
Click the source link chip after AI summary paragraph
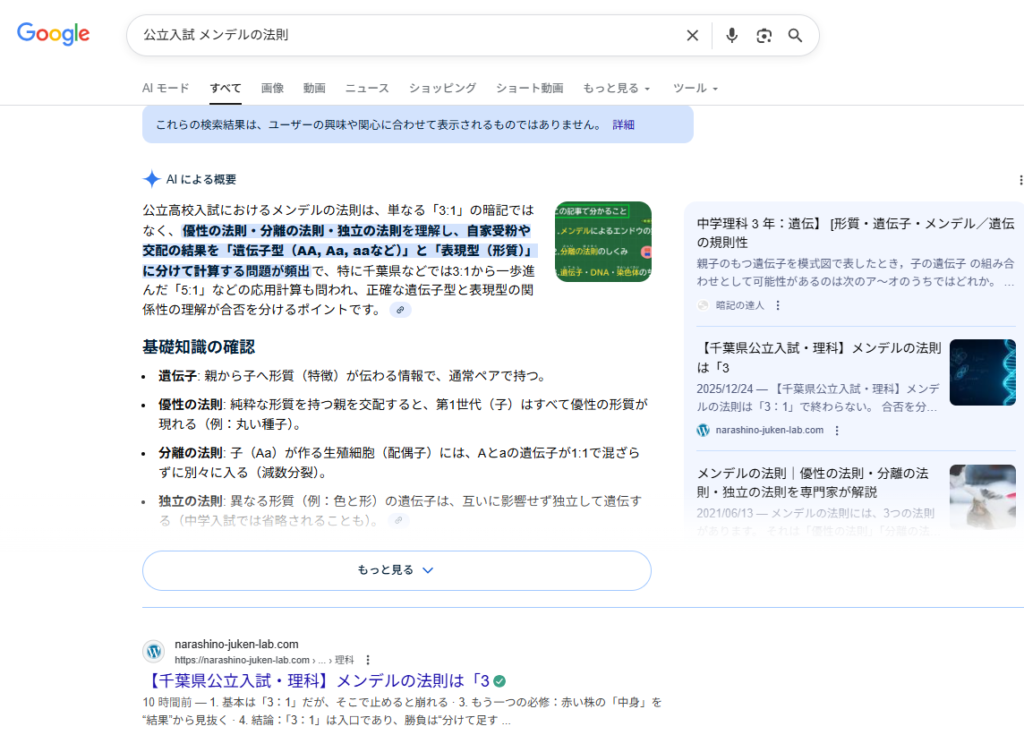click(x=400, y=310)
